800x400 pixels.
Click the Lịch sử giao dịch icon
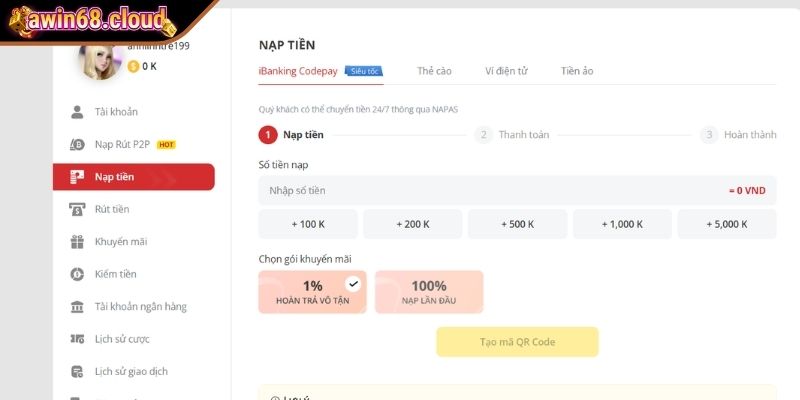point(77,371)
